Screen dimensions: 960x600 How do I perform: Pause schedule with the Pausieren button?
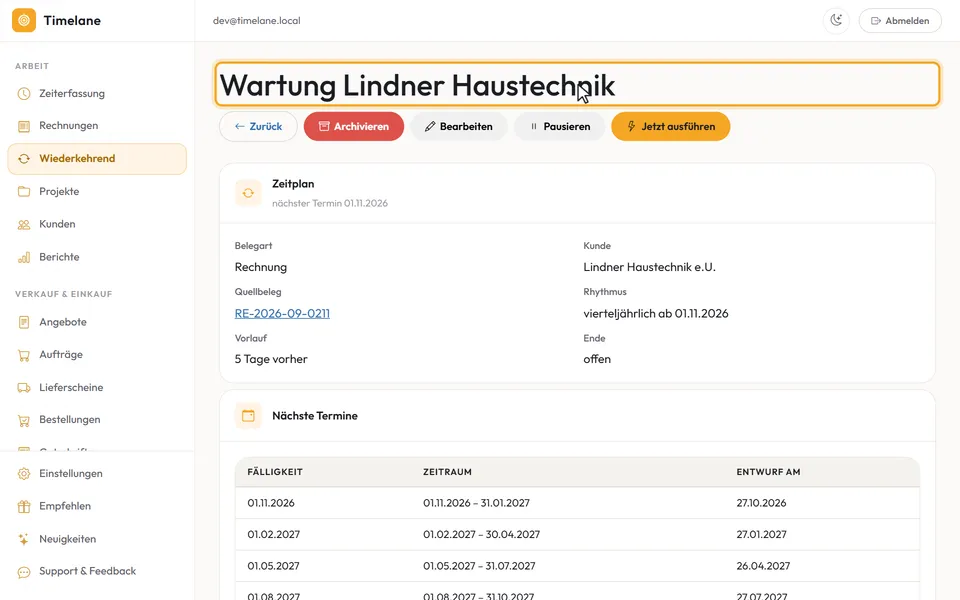coord(560,127)
